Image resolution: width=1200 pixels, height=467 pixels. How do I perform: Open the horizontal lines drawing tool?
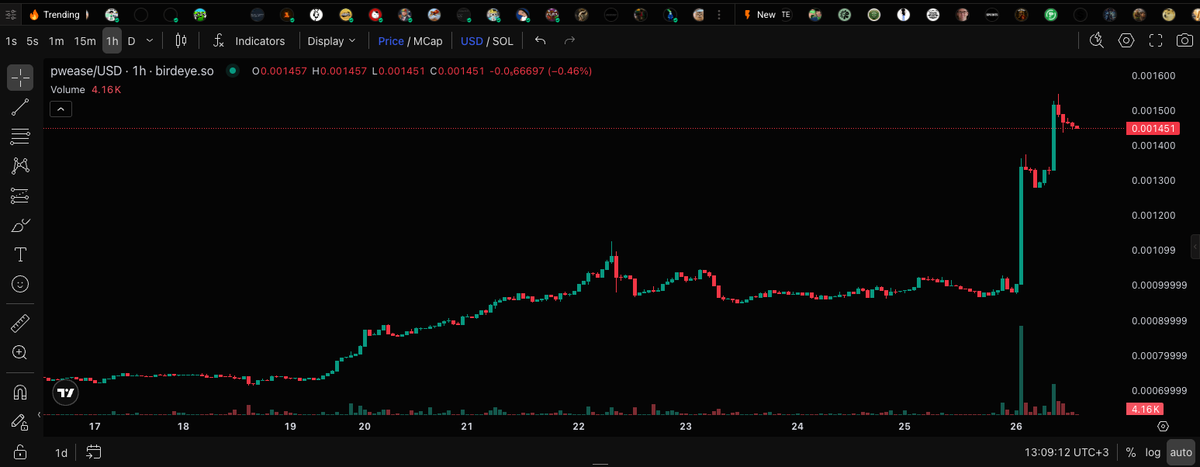pyautogui.click(x=19, y=136)
